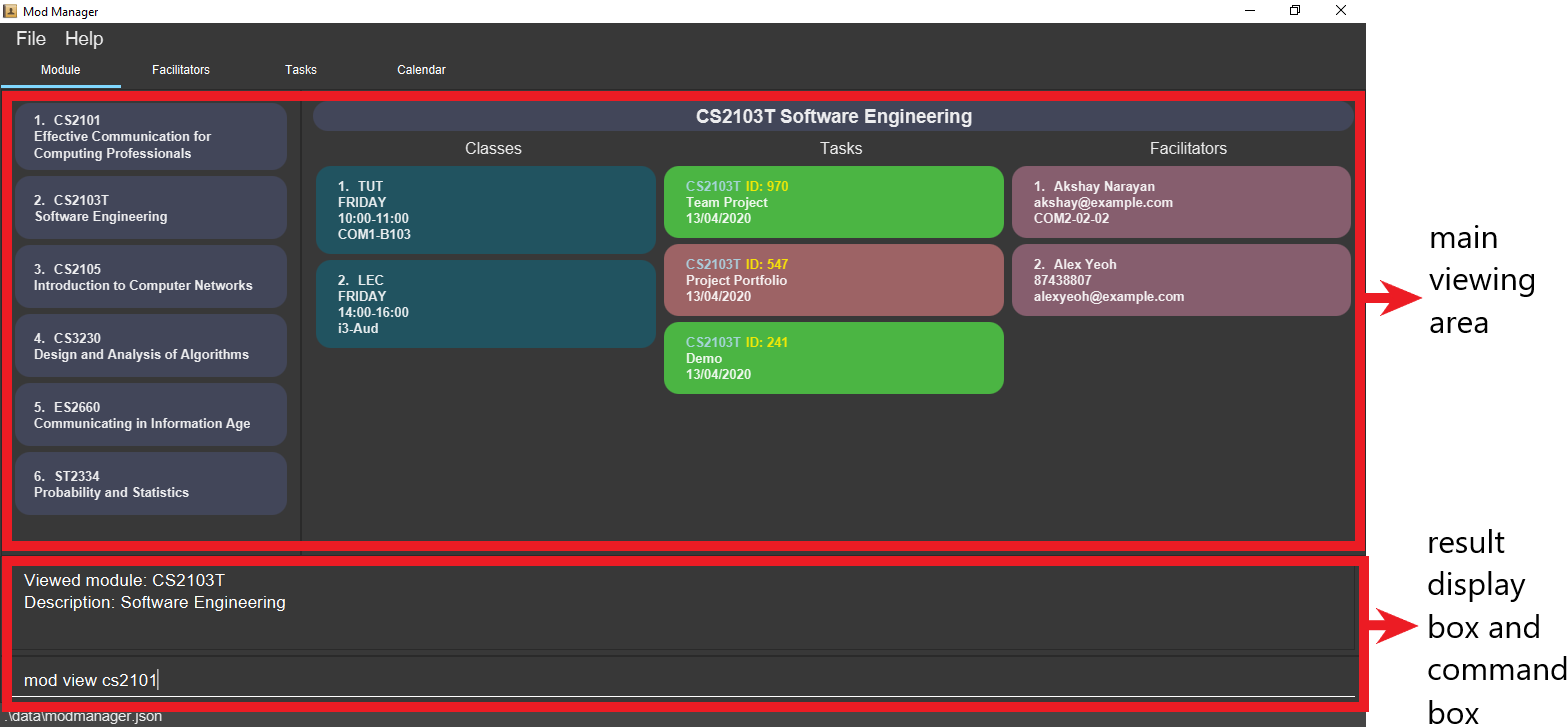Select the ST2334 Probability and Statistics card
This screenshot has width=1568, height=727.
click(151, 483)
